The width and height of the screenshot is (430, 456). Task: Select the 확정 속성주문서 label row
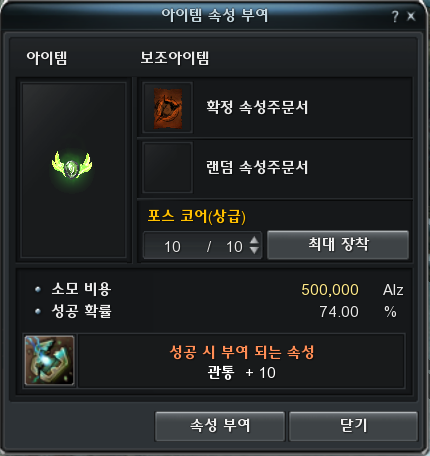pos(275,108)
